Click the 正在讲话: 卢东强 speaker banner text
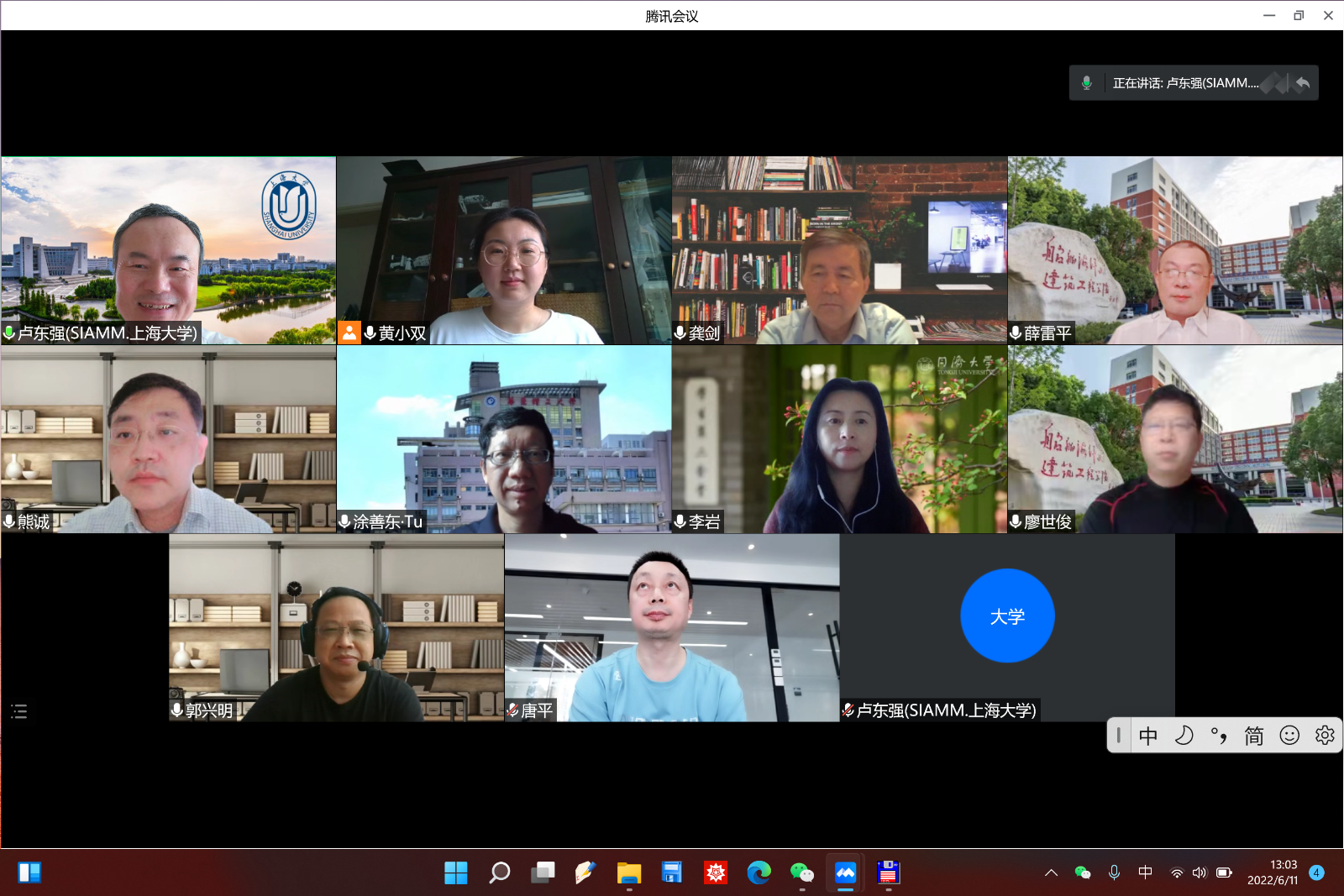Screen dimensions: 1344x896 [x=1186, y=82]
